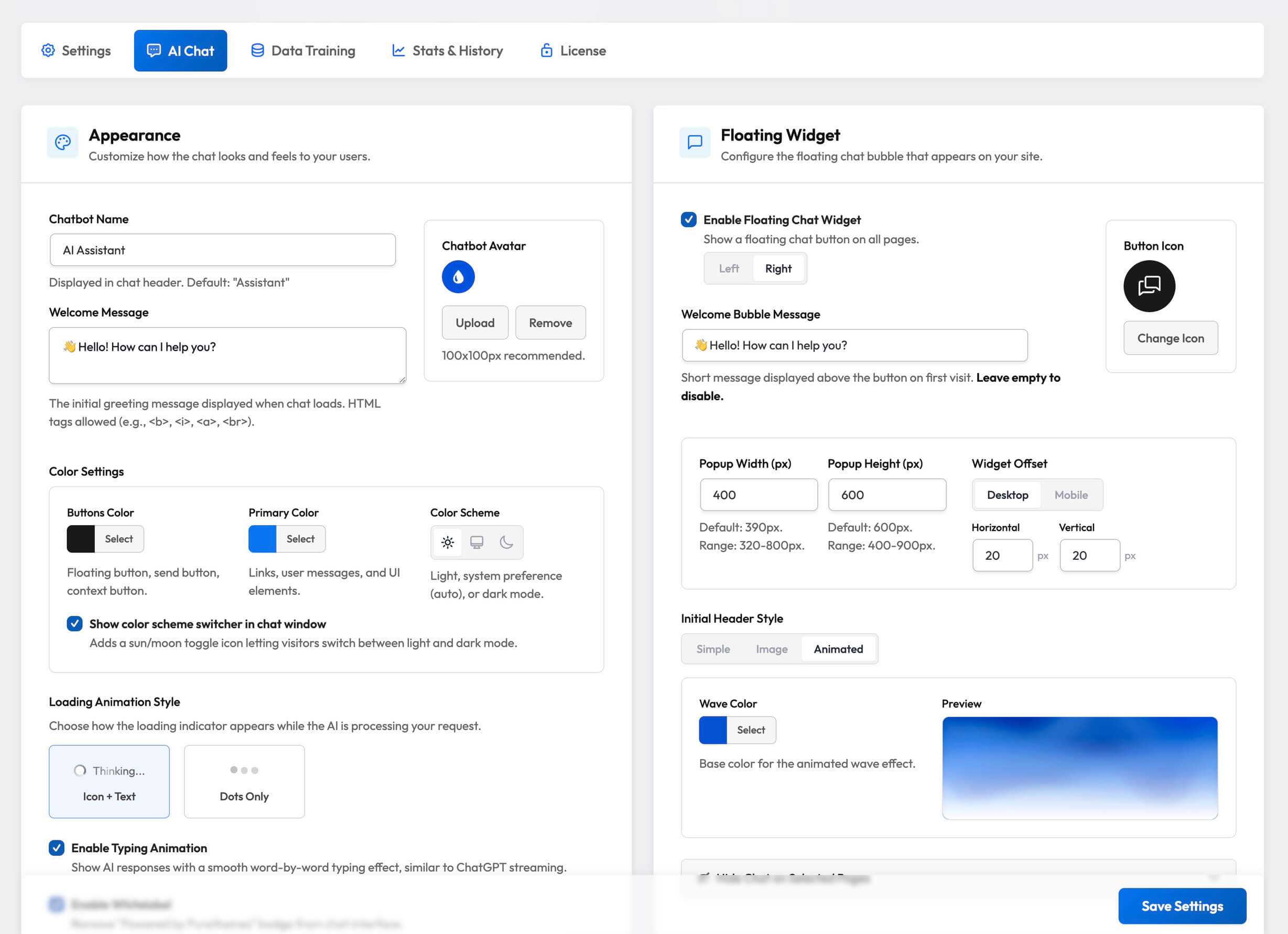Switch Widget Offset to Mobile

point(1070,495)
